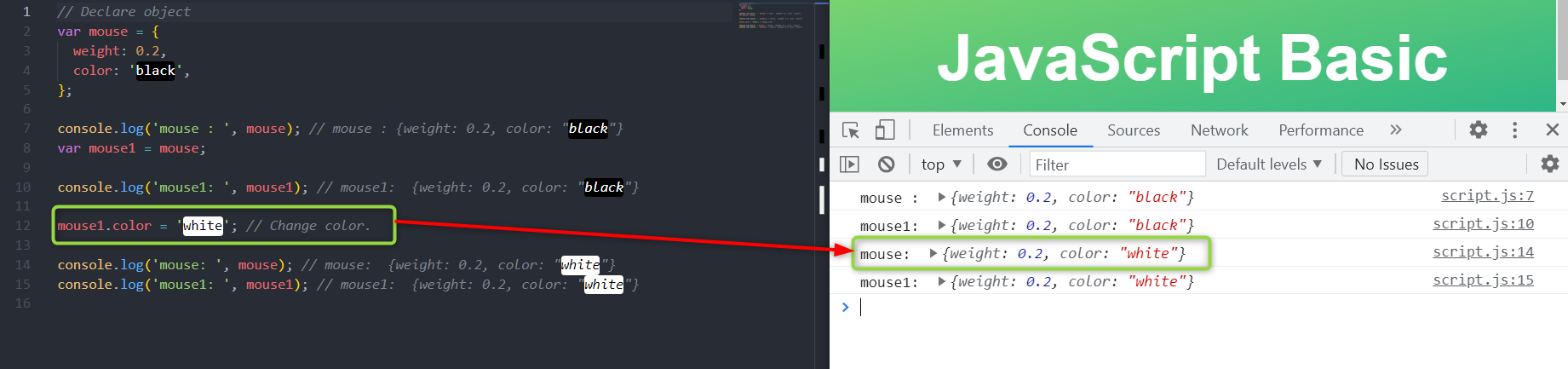
Task: Follow the script.js:14 source link
Action: click(1483, 251)
